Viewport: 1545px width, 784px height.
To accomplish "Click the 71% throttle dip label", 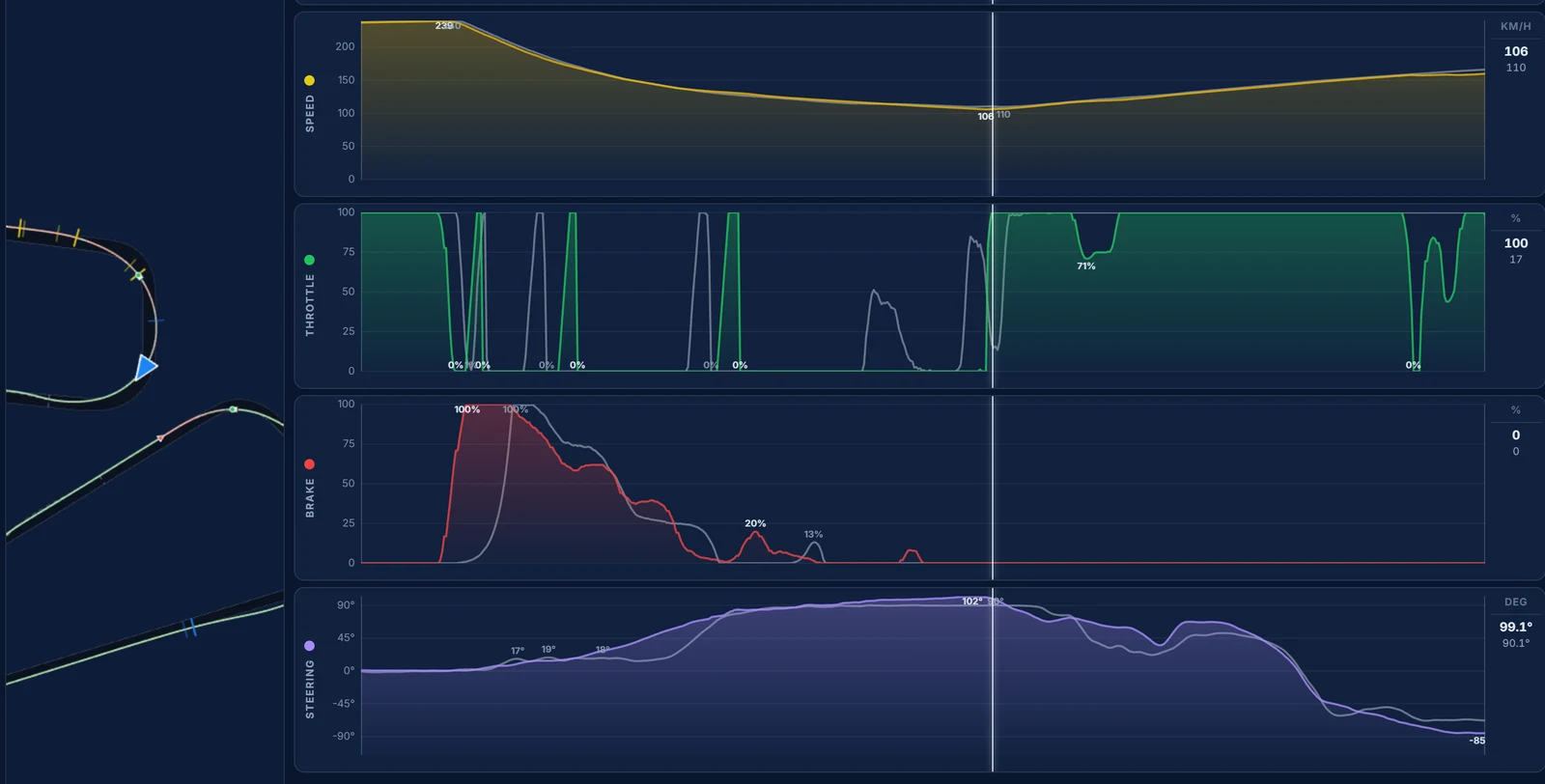I will coord(1086,266).
